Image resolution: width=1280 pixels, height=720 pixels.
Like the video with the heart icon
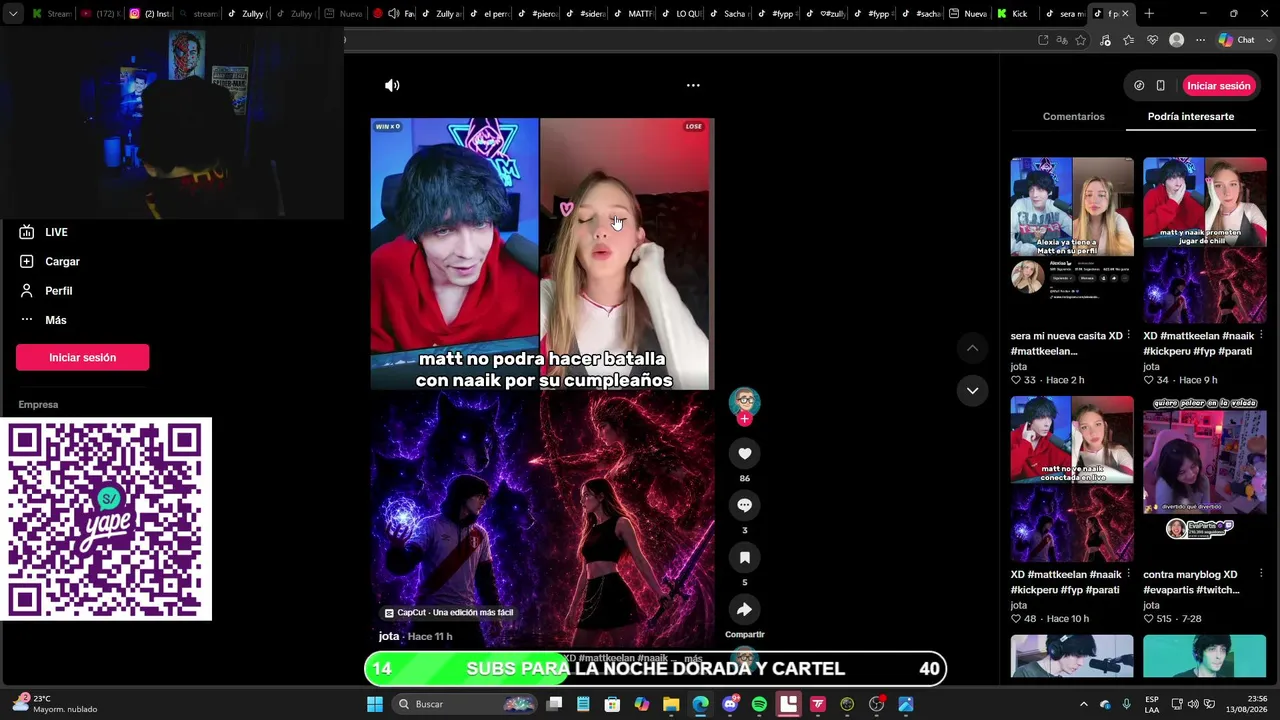coord(744,454)
